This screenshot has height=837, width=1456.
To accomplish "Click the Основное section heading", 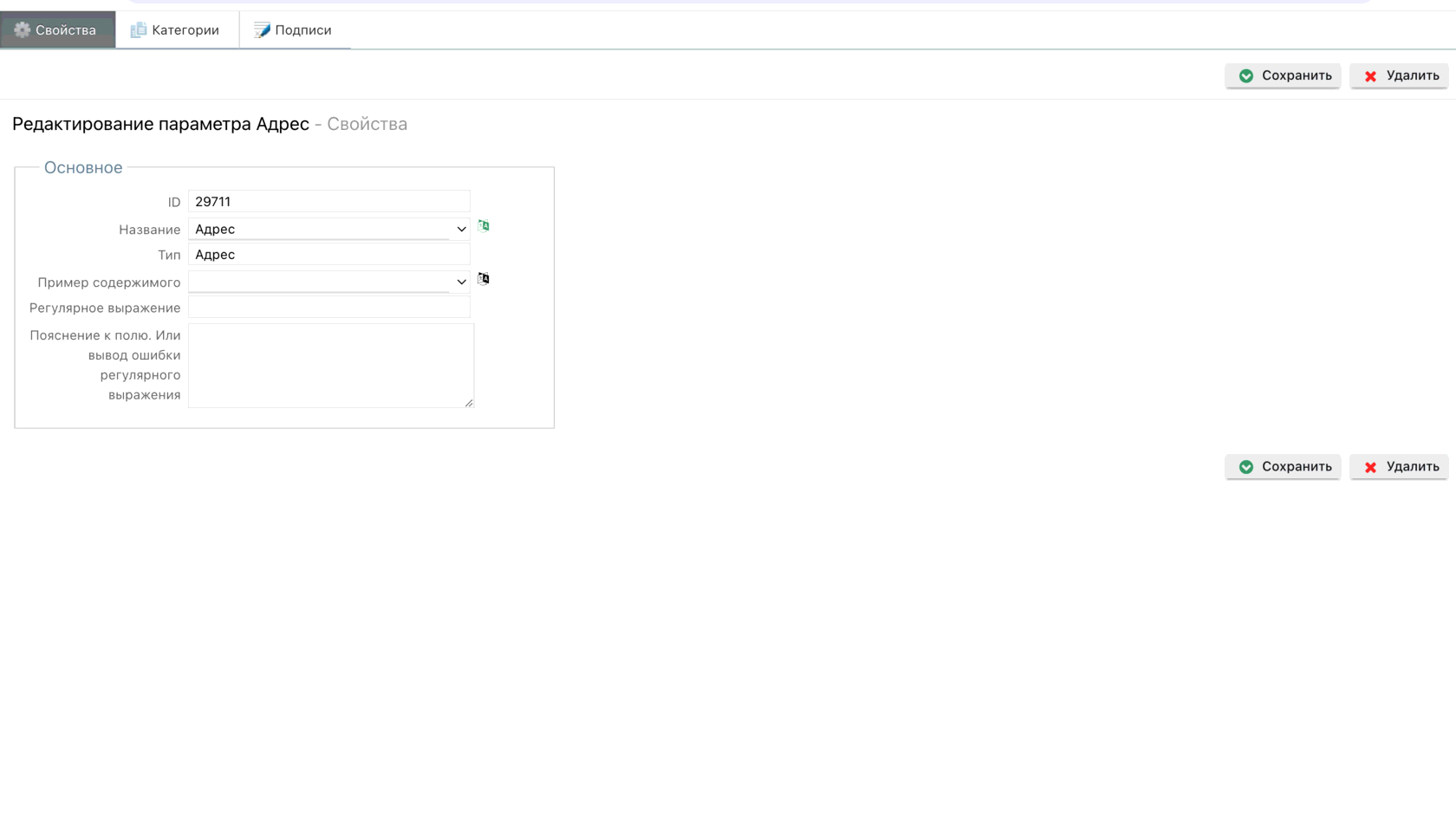I will point(83,168).
